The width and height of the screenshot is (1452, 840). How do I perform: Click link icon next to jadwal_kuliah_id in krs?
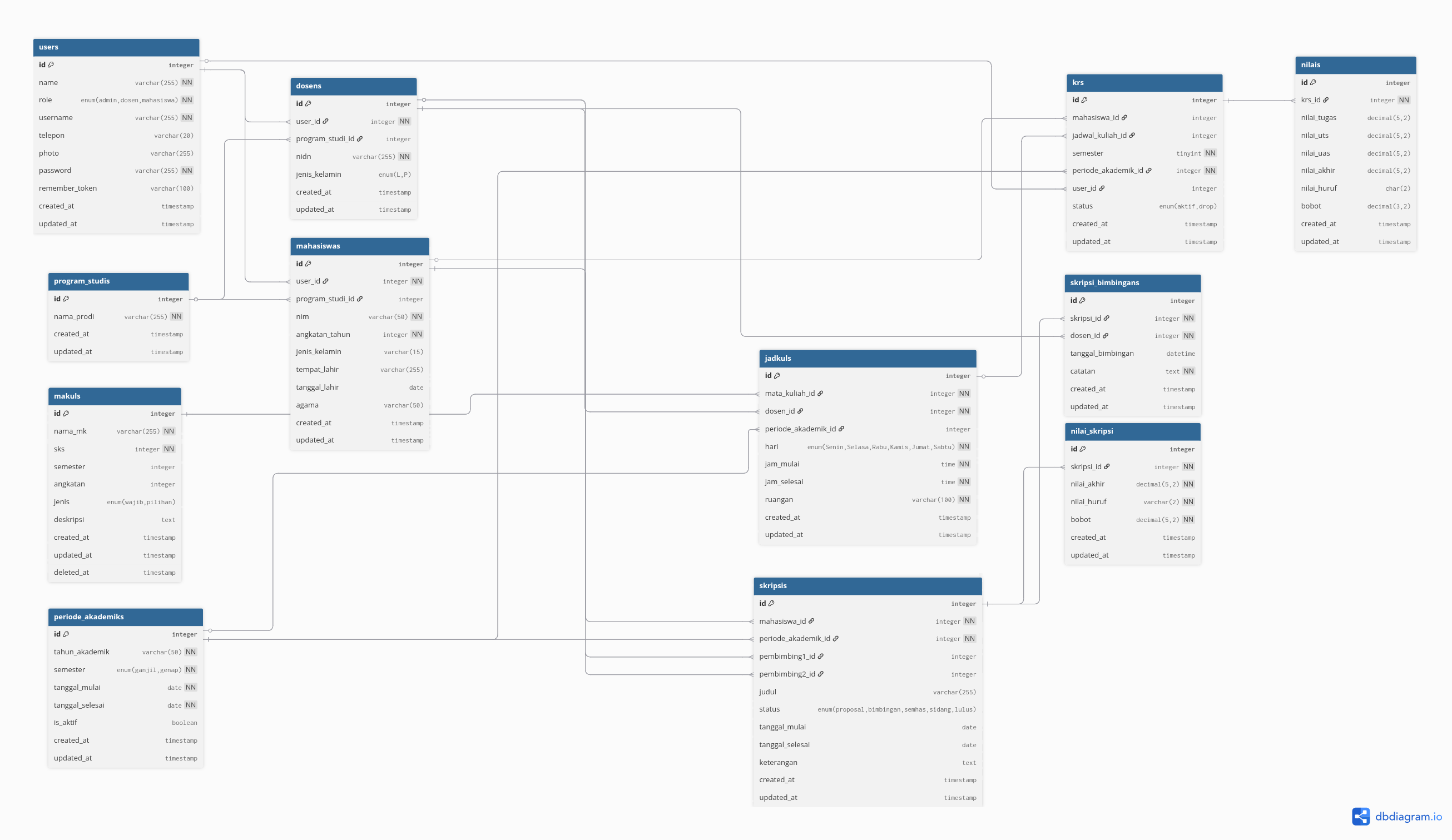pos(1132,136)
